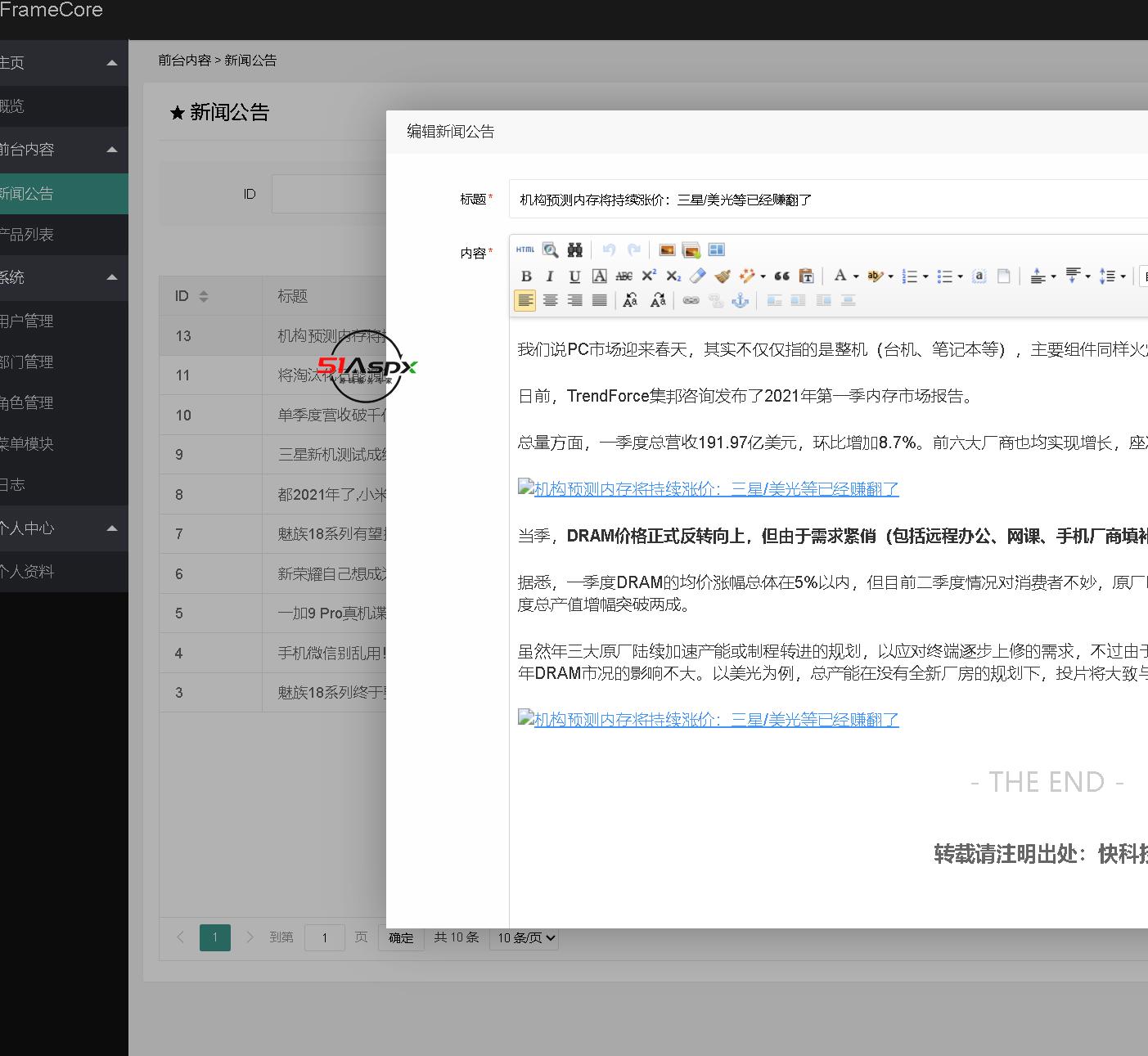This screenshot has height=1056, width=1148.
Task: Insert numbered list
Action: pos(909,276)
